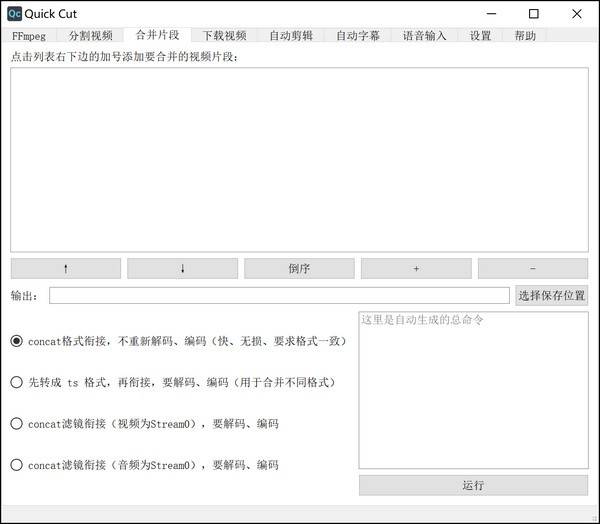Open the 设置 tab
Screen dimensions: 600x524
click(x=480, y=36)
